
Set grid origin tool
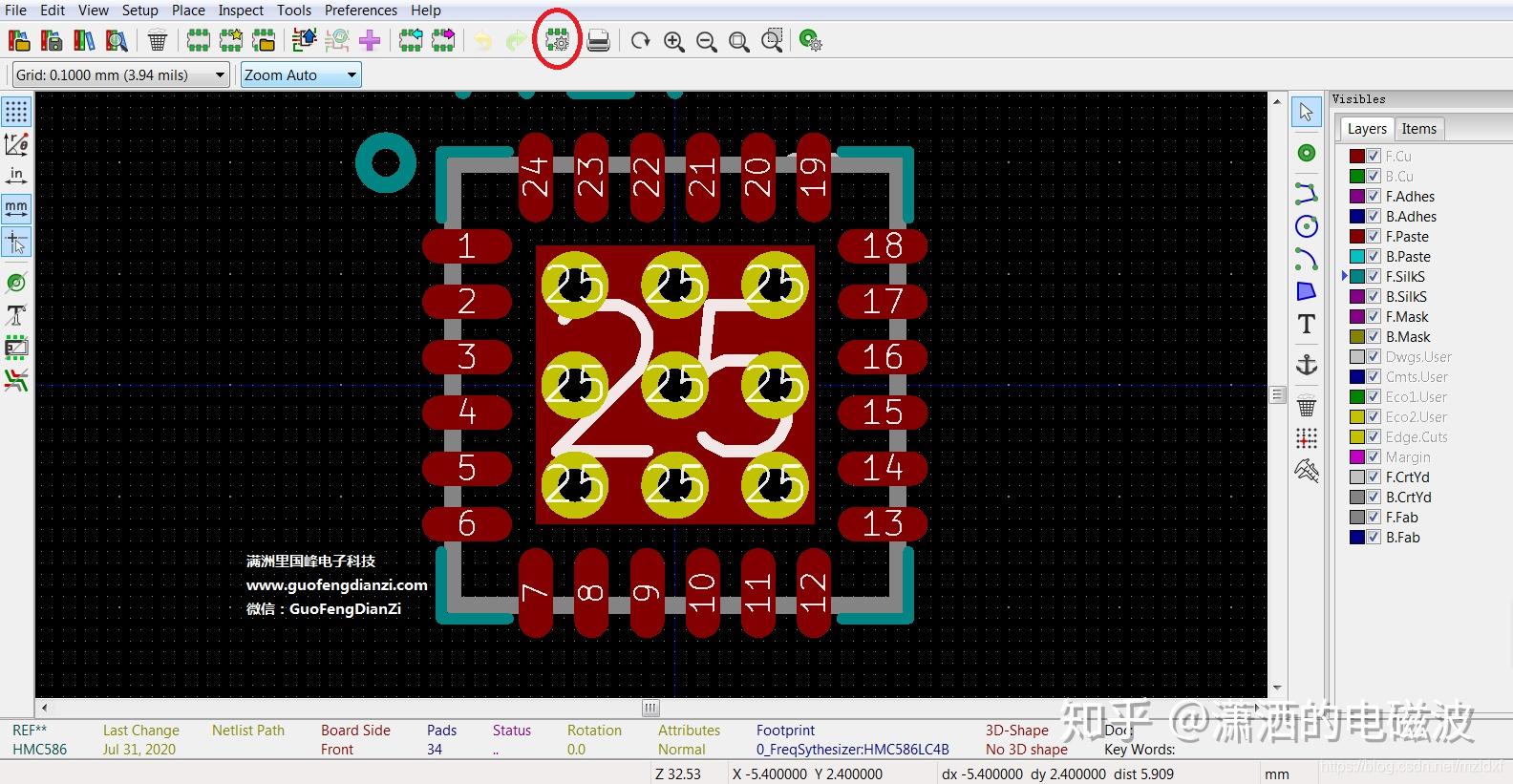click(1307, 438)
